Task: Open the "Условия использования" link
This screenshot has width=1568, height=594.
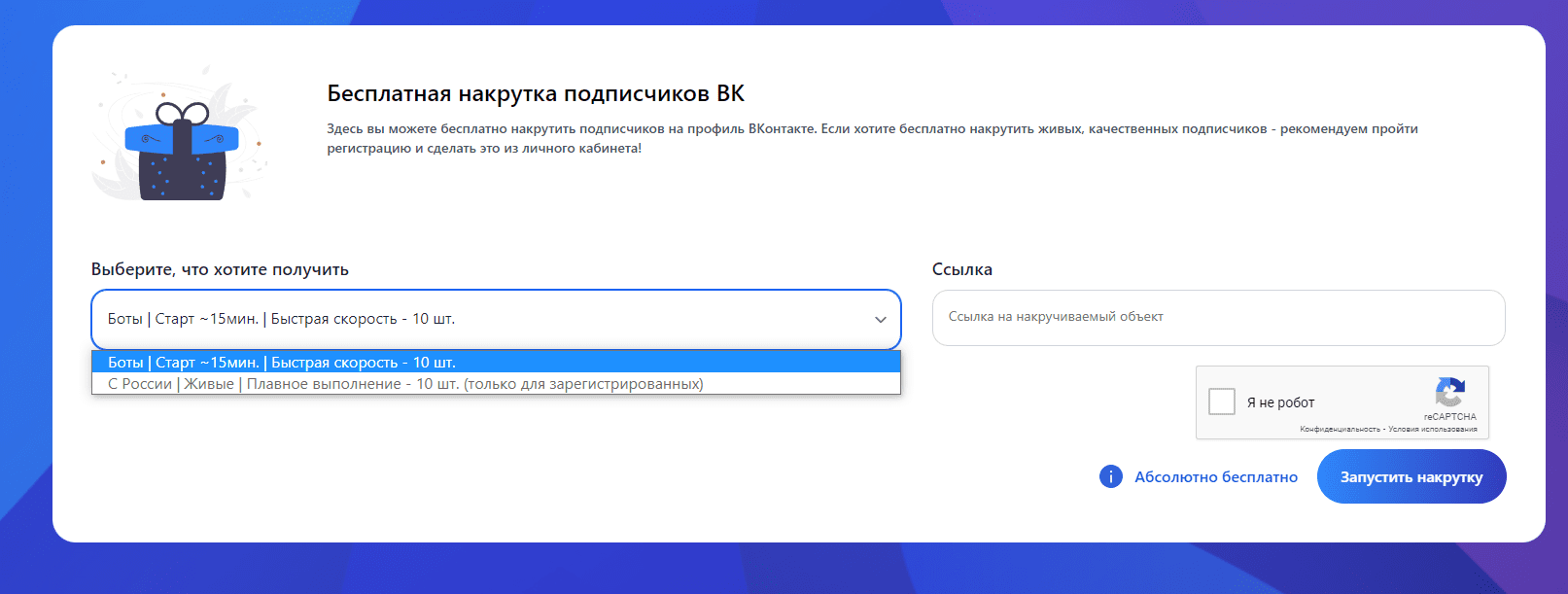Action: click(1432, 429)
